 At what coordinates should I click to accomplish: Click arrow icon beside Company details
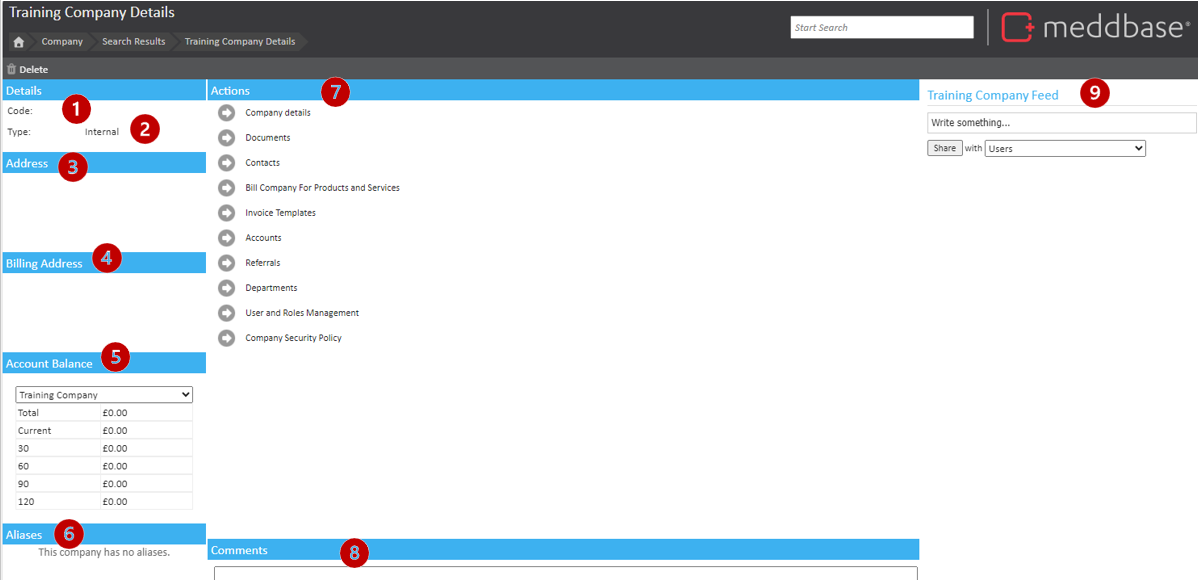pyautogui.click(x=227, y=113)
